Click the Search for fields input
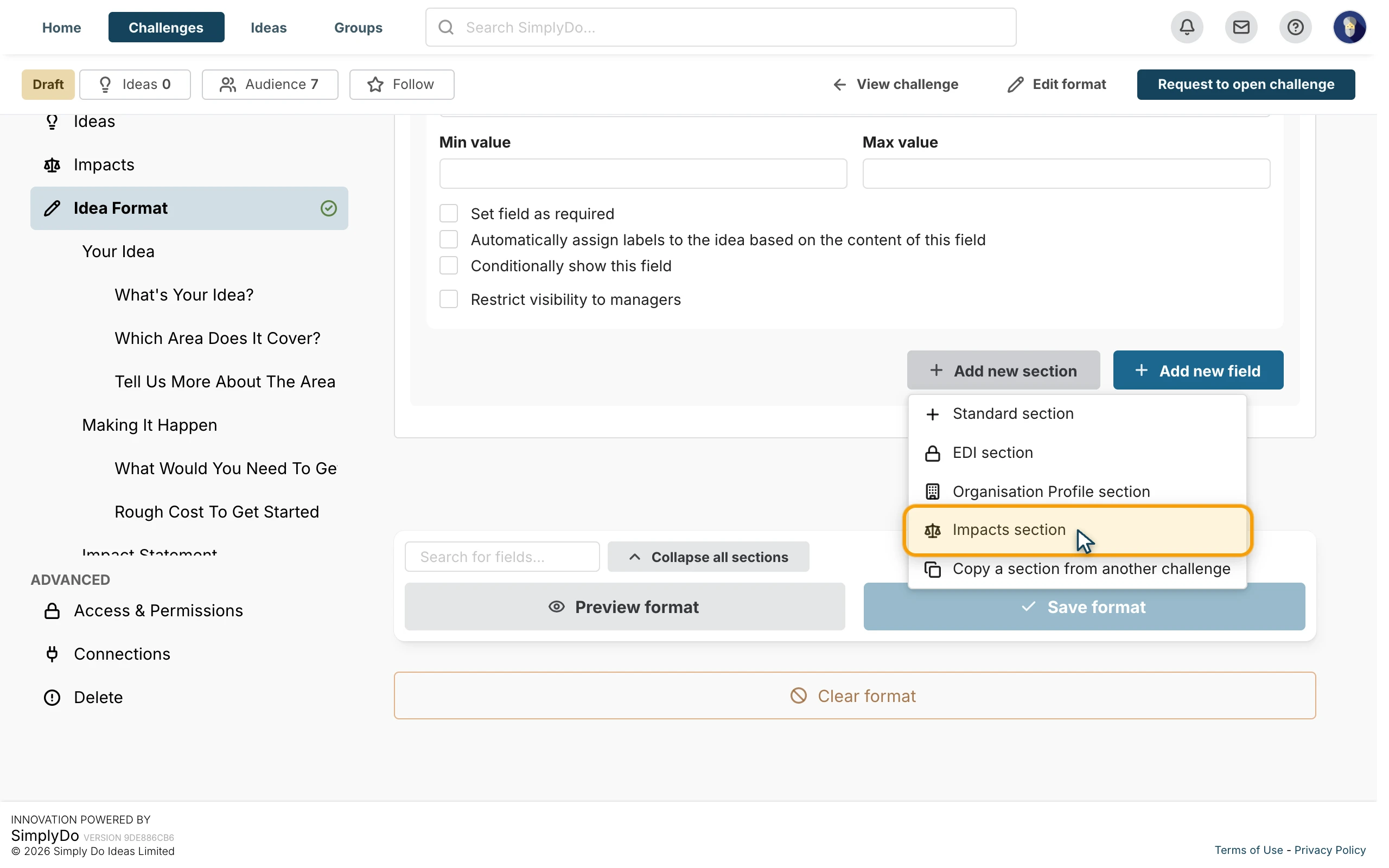1389x868 pixels. point(502,556)
